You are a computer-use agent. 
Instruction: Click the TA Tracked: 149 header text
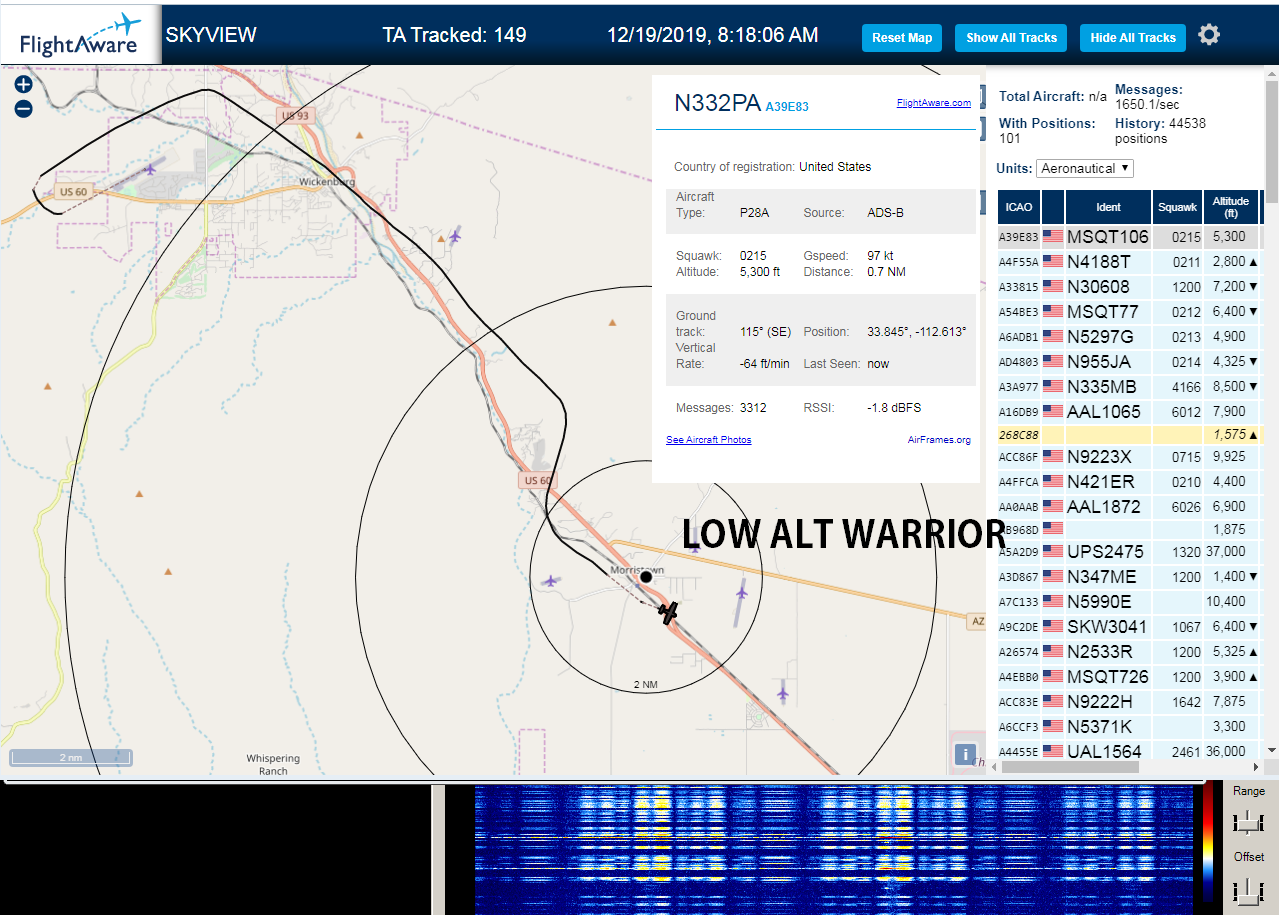[454, 35]
